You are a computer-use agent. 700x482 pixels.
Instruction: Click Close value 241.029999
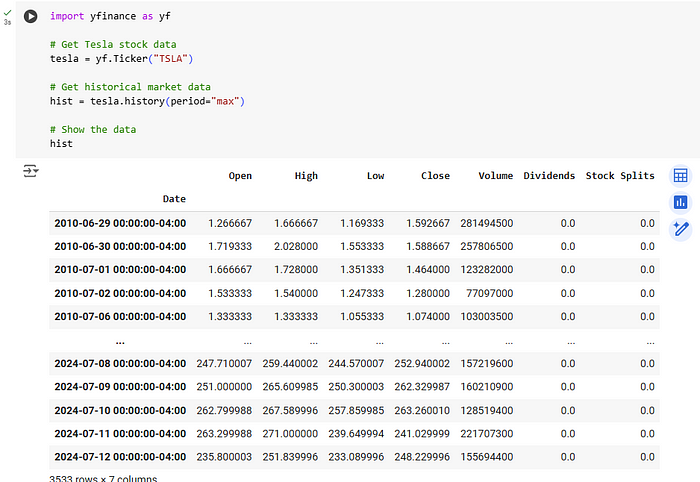(422, 434)
